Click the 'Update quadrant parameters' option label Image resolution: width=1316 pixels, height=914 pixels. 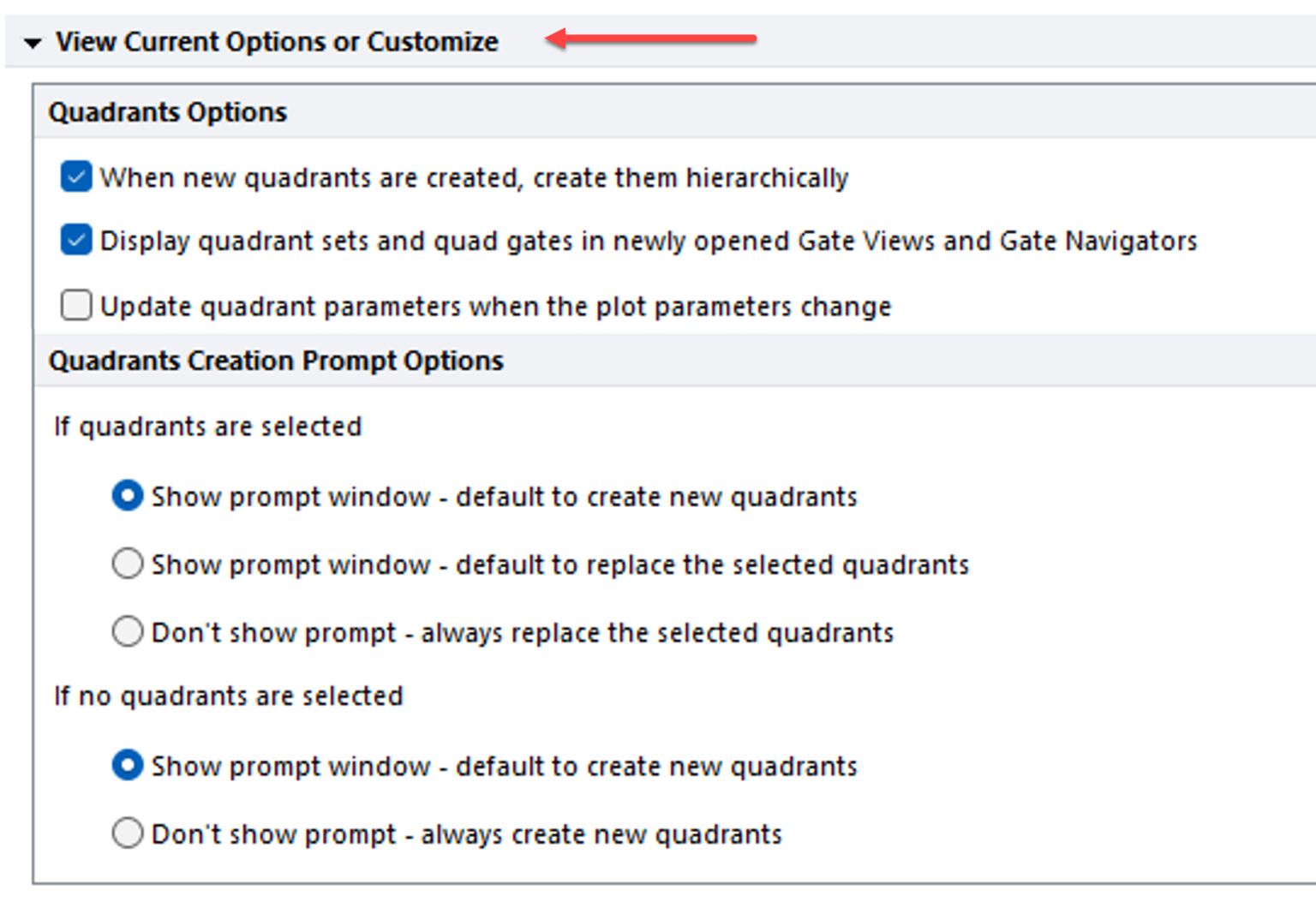coord(495,305)
